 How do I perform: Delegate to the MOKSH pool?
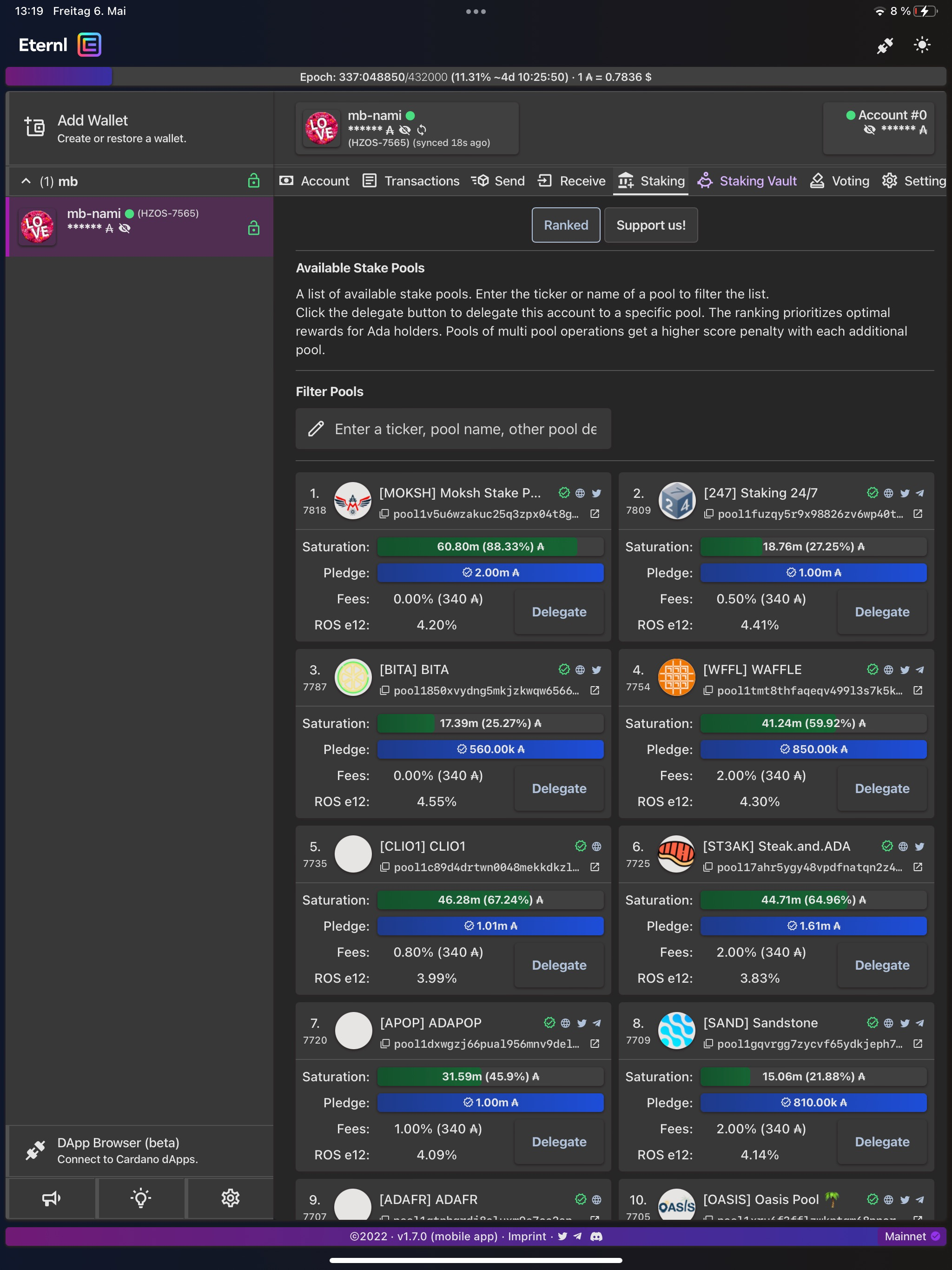559,612
